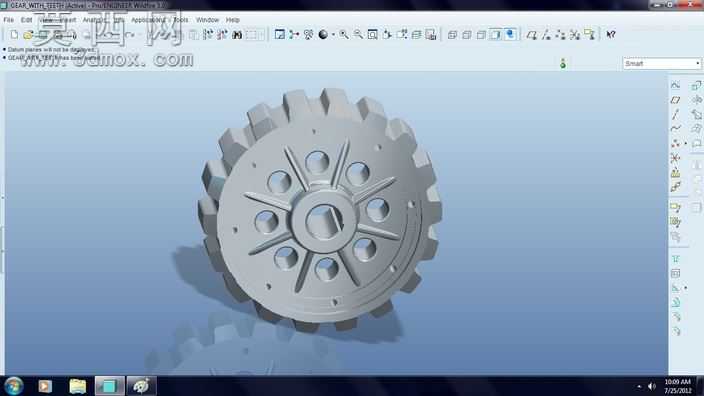
Task: Open the saved view list
Action: point(401,35)
